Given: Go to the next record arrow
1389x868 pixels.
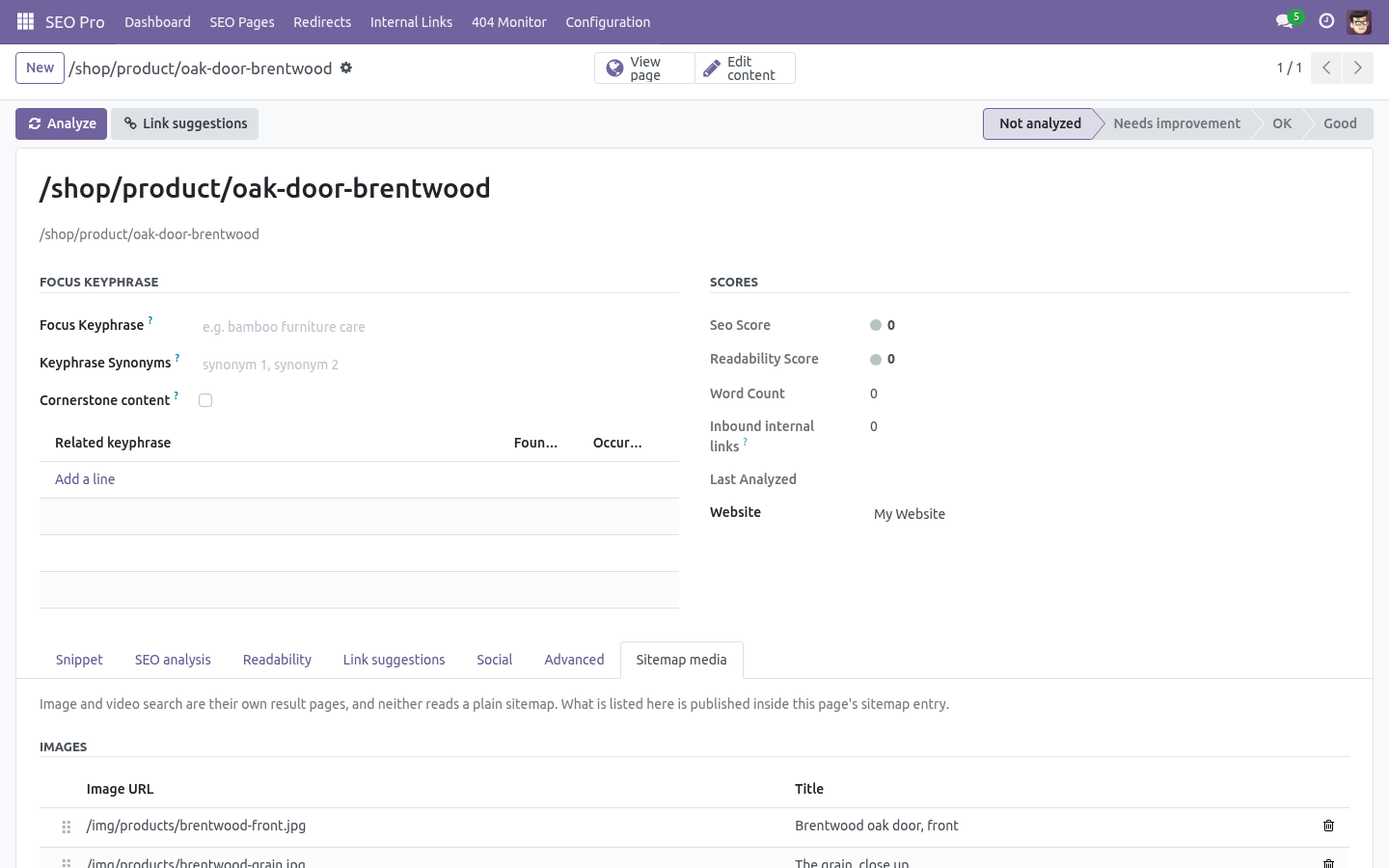Looking at the screenshot, I should coord(1357,68).
